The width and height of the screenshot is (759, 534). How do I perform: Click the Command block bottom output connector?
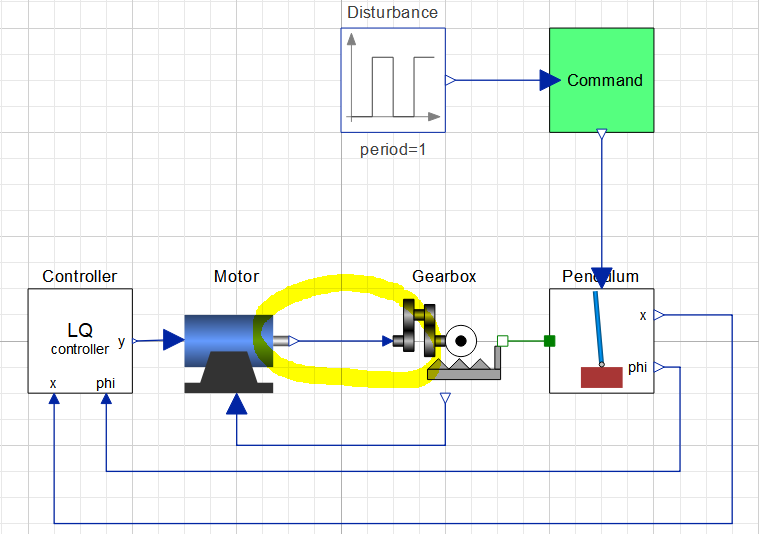pos(602,134)
